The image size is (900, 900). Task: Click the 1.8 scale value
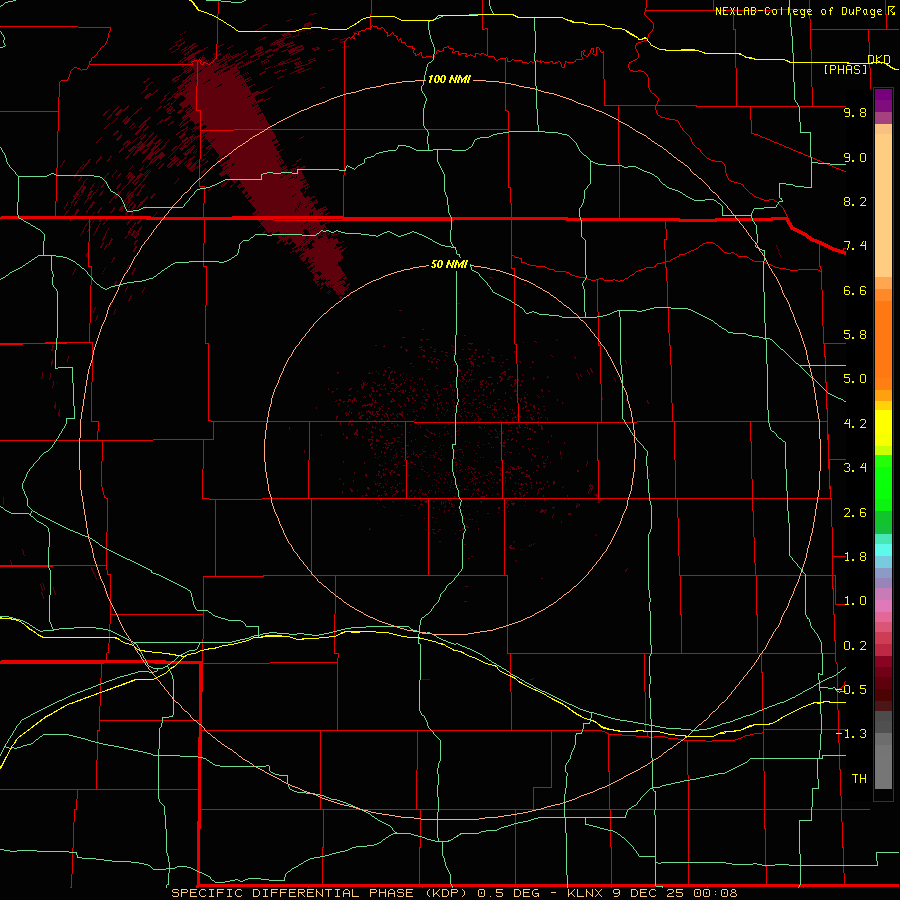click(x=855, y=557)
